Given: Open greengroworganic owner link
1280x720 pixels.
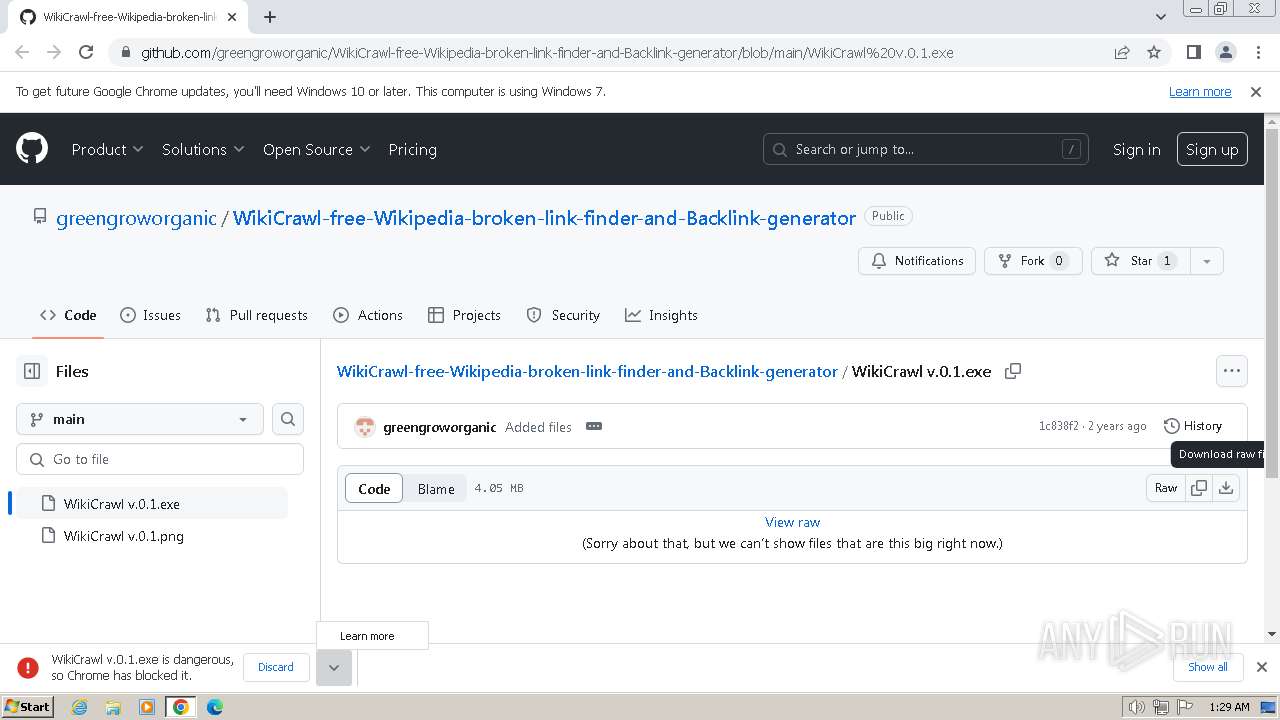Looking at the screenshot, I should (136, 218).
